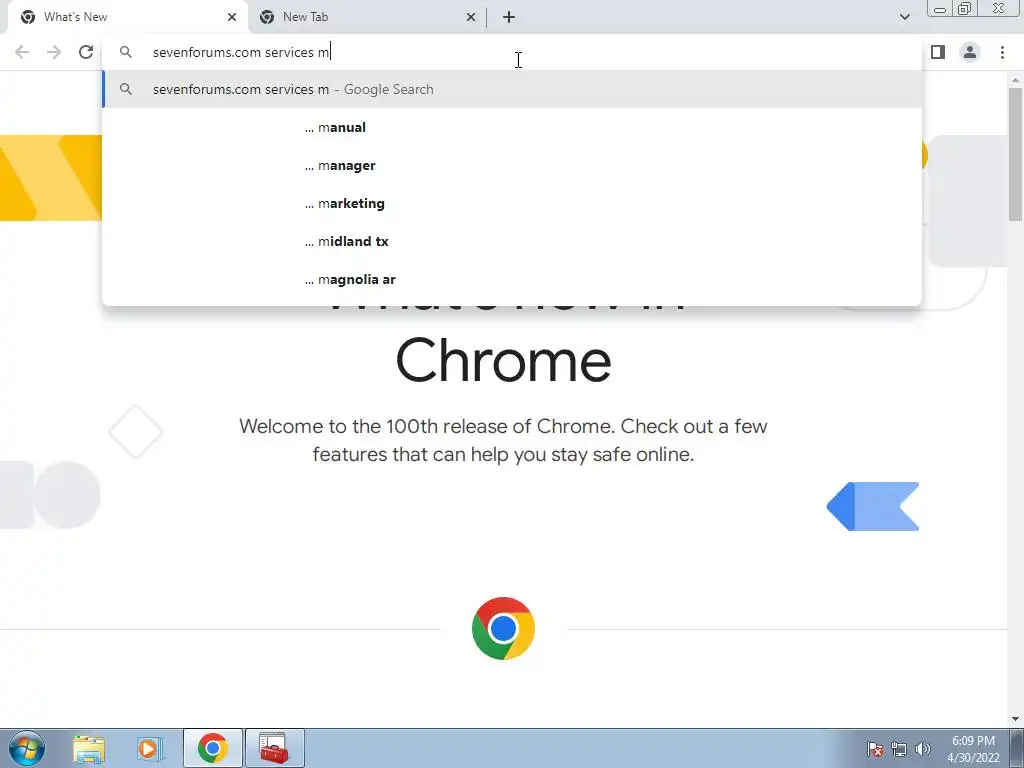Choose the 'midland tx' autocomplete suggestion
The height and width of the screenshot is (768, 1024).
512,241
